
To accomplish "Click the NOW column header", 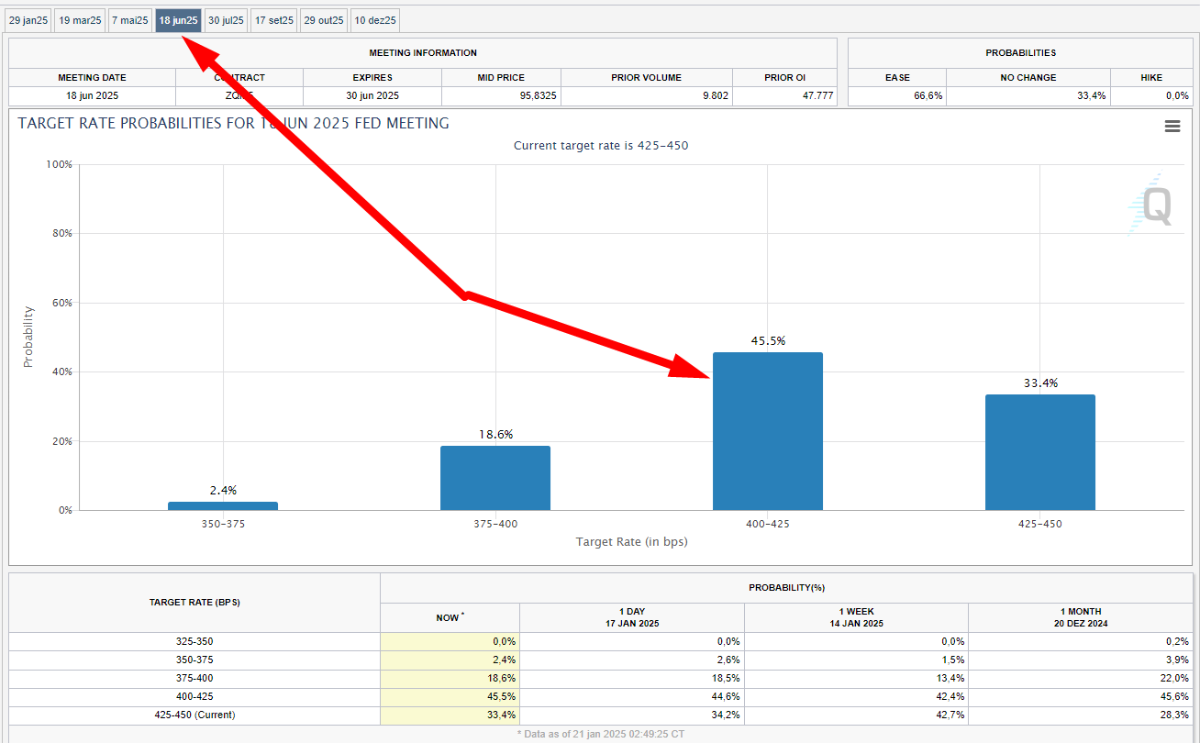I will click(x=450, y=617).
